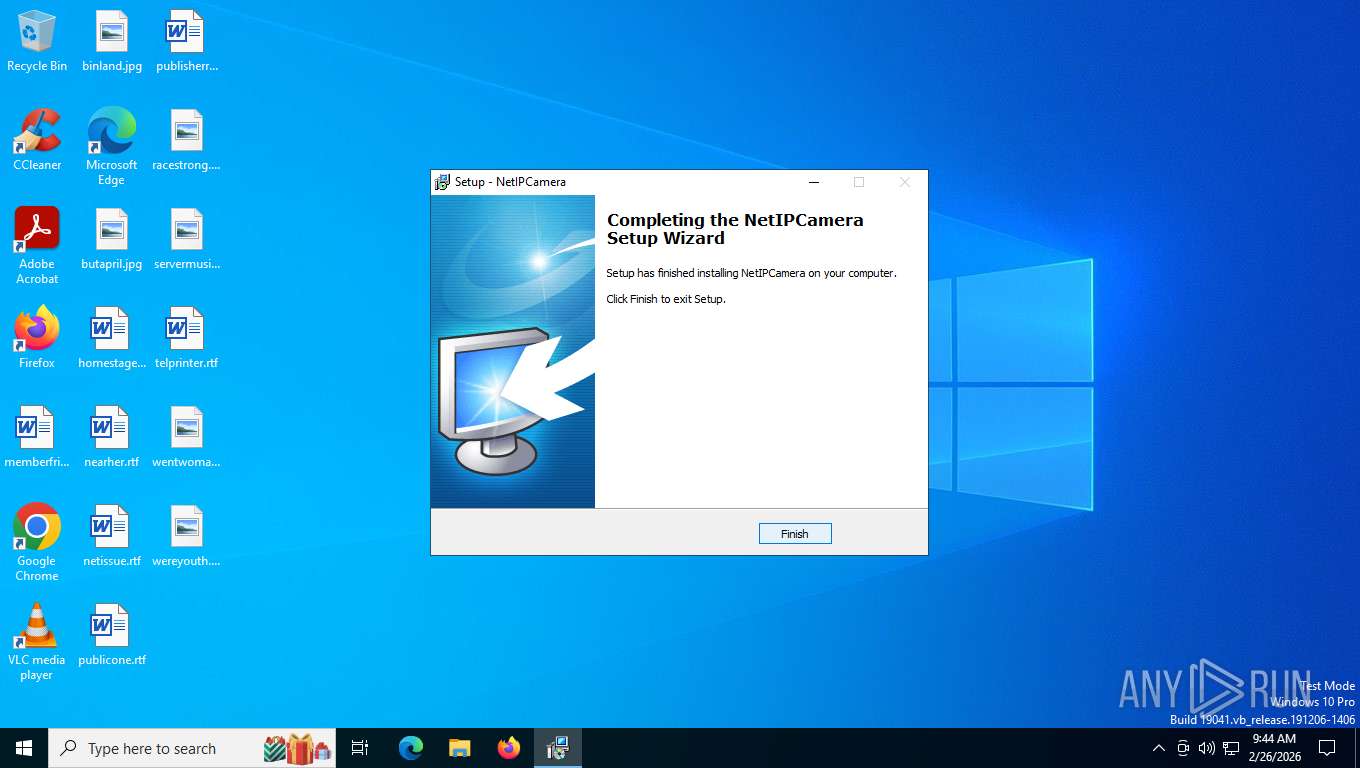Select the Microsoft Edge desktop shortcut
Image resolution: width=1360 pixels, height=768 pixels.
coord(112,147)
